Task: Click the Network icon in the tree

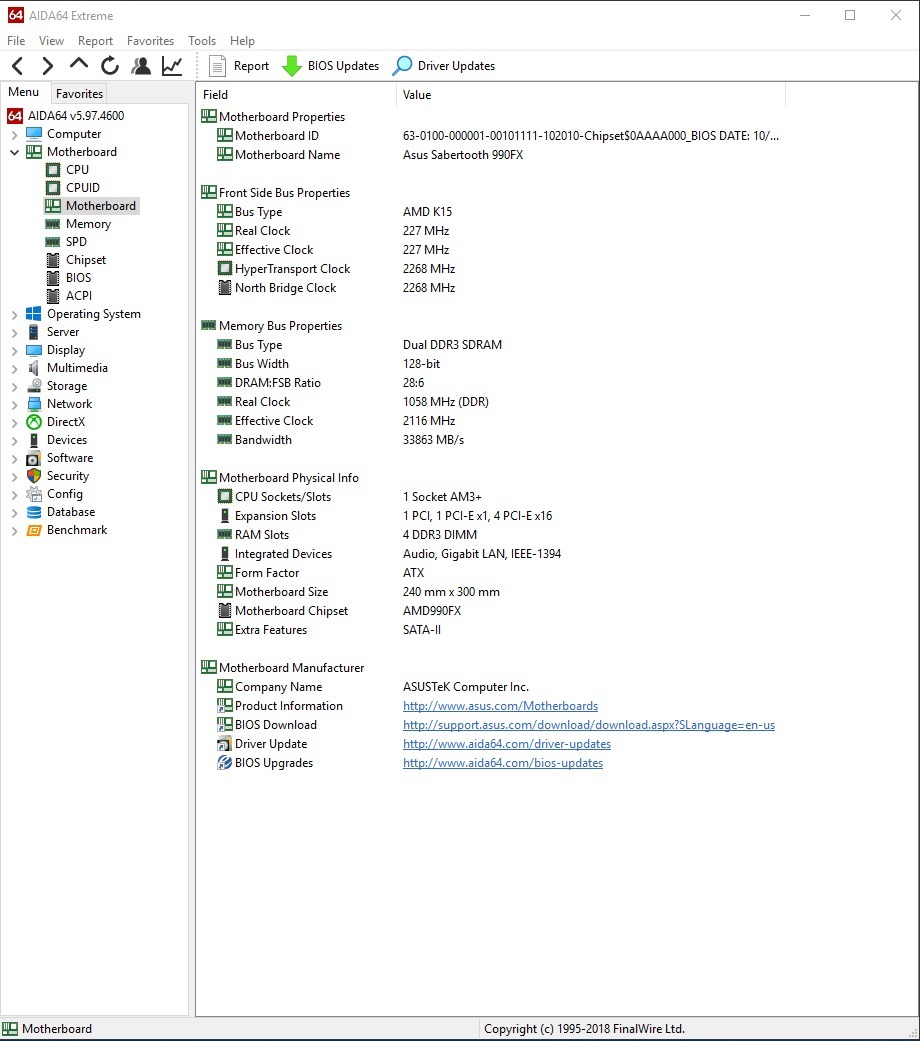Action: click(x=34, y=404)
